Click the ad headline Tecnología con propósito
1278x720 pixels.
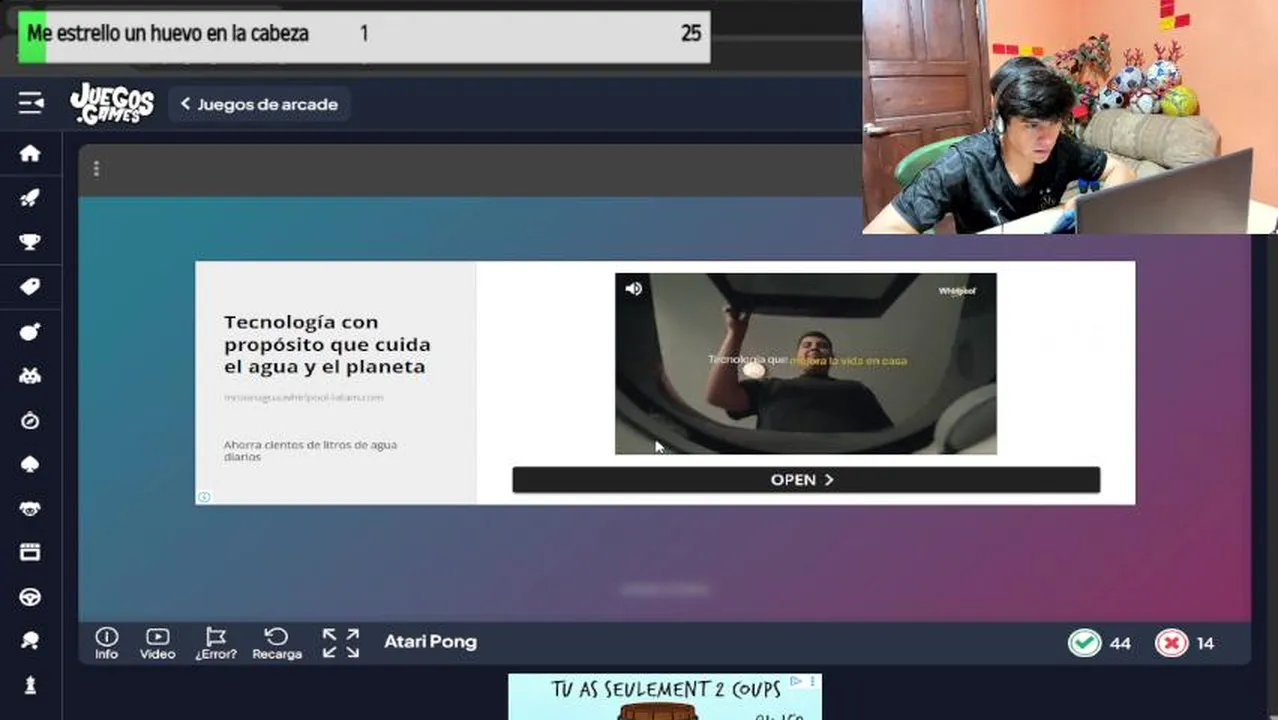327,344
